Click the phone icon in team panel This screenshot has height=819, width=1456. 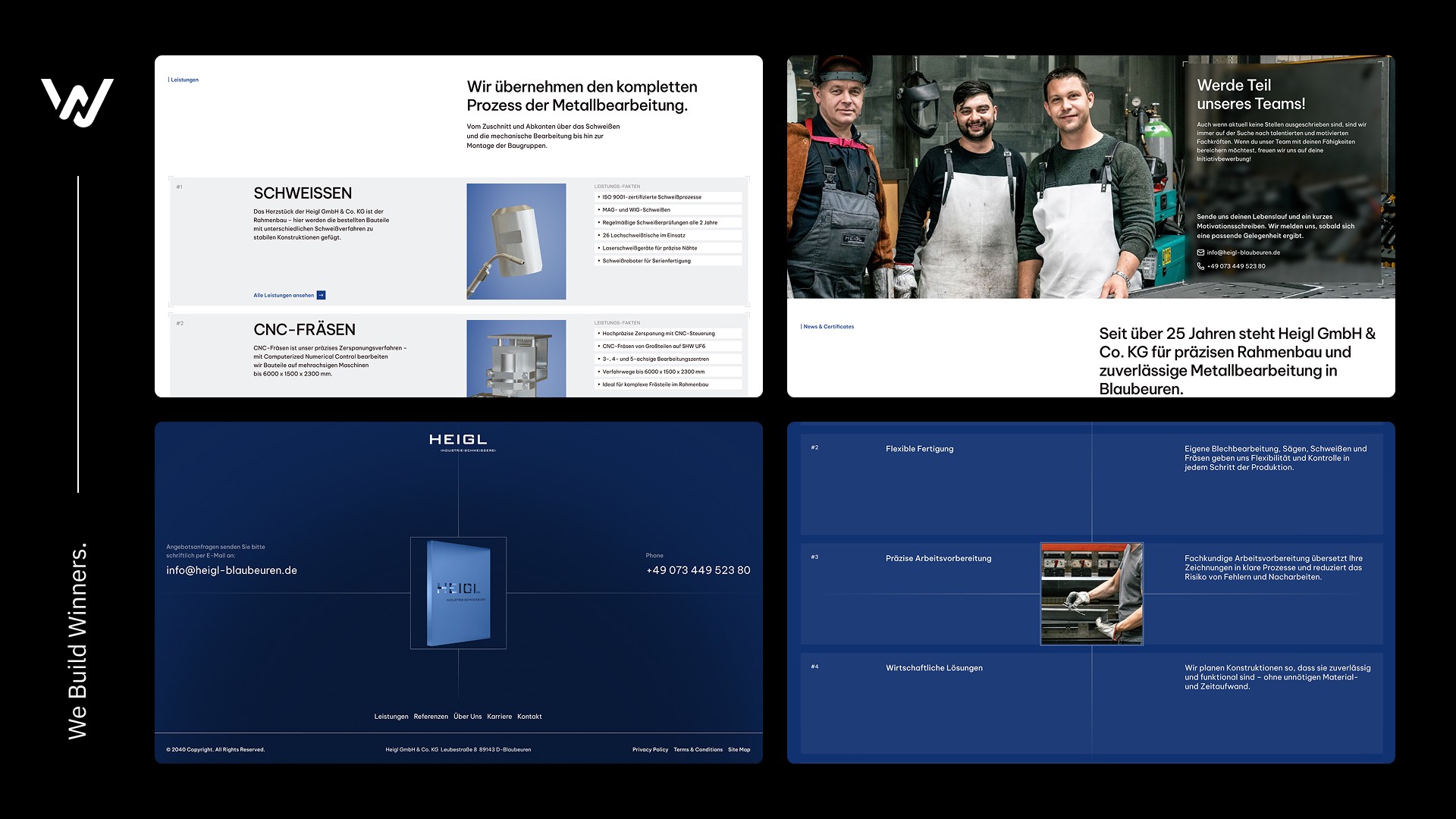pyautogui.click(x=1200, y=266)
